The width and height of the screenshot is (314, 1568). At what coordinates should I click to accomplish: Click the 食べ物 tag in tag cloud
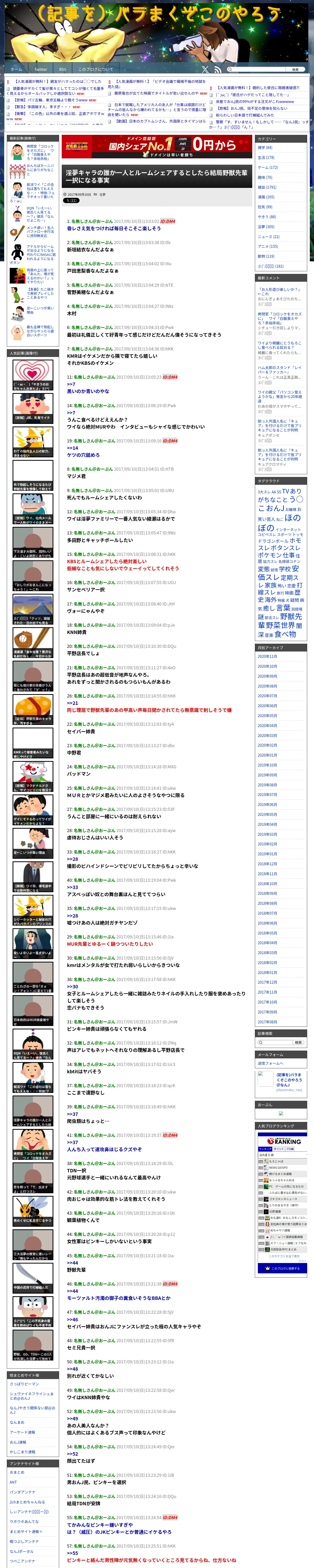coord(285,634)
